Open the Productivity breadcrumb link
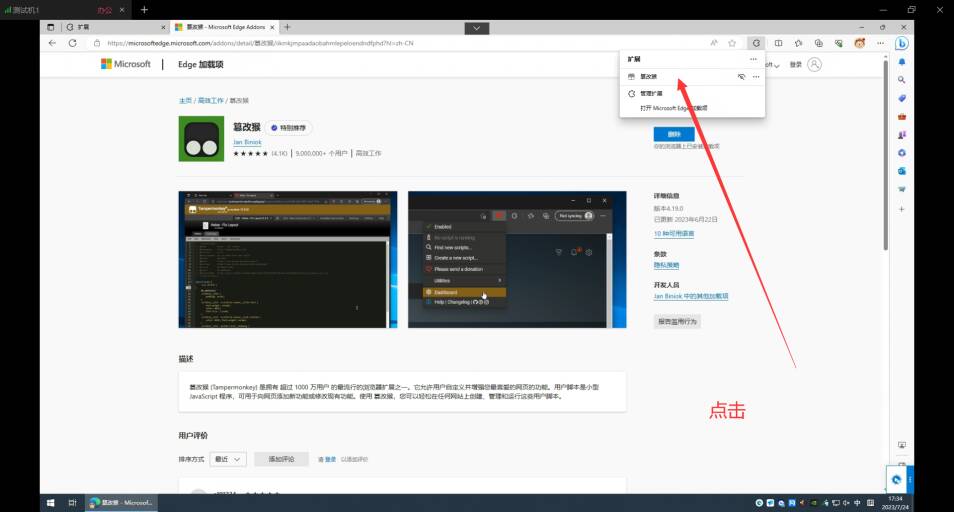954x512 pixels. click(211, 100)
